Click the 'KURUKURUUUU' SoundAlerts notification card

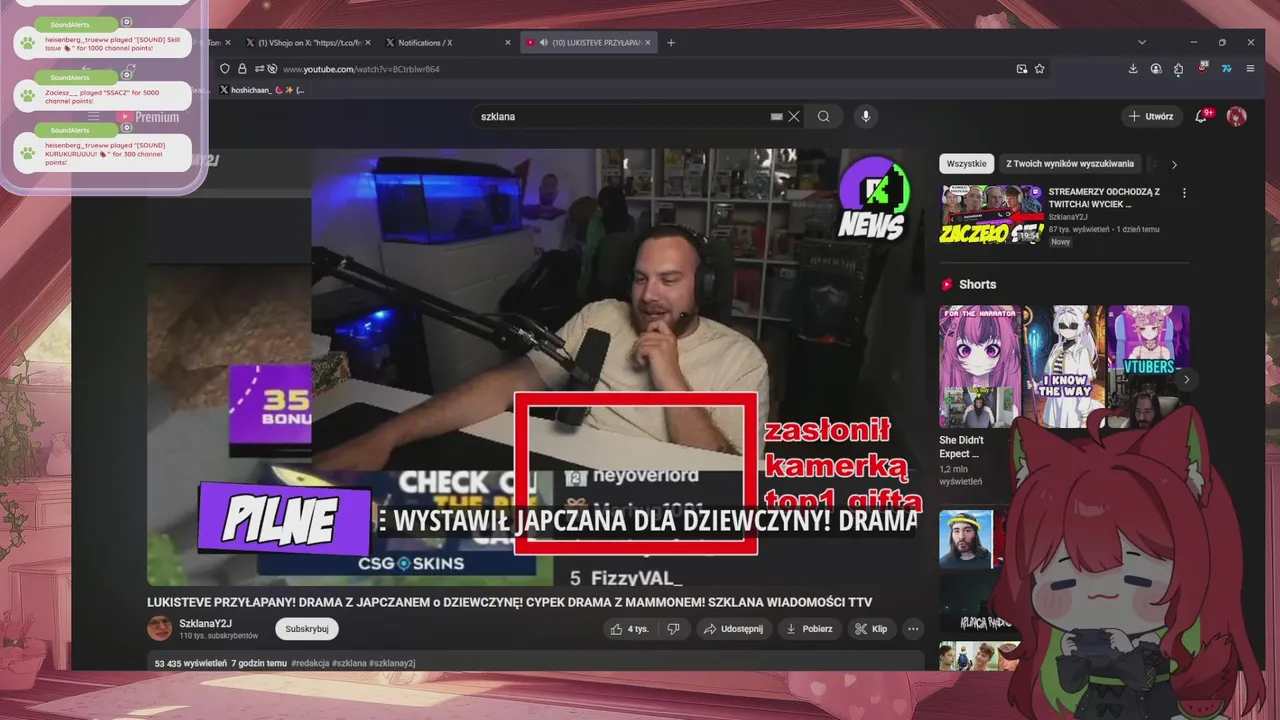pyautogui.click(x=103, y=154)
